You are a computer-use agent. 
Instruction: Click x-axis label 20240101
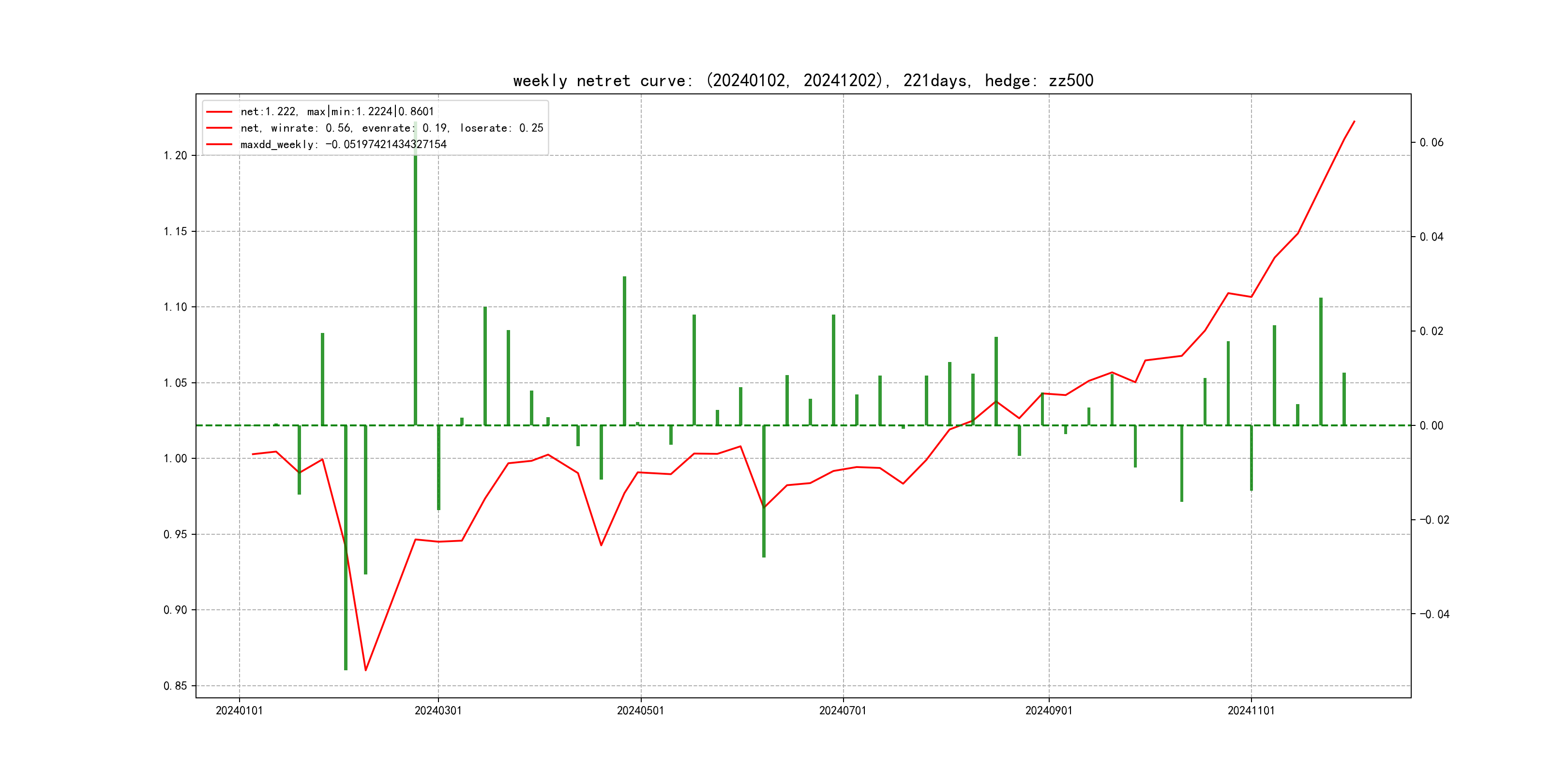(x=239, y=710)
